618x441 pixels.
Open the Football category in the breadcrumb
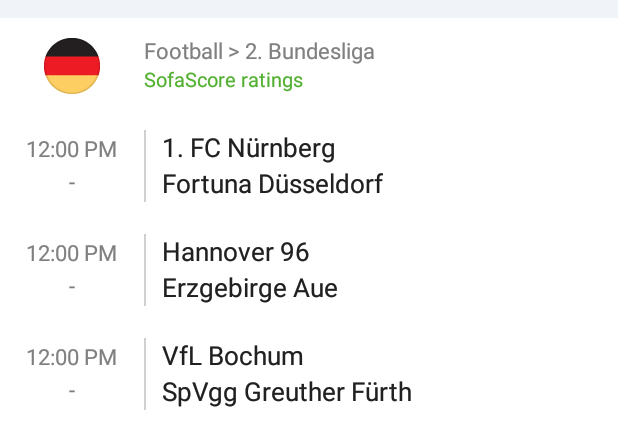(x=182, y=52)
